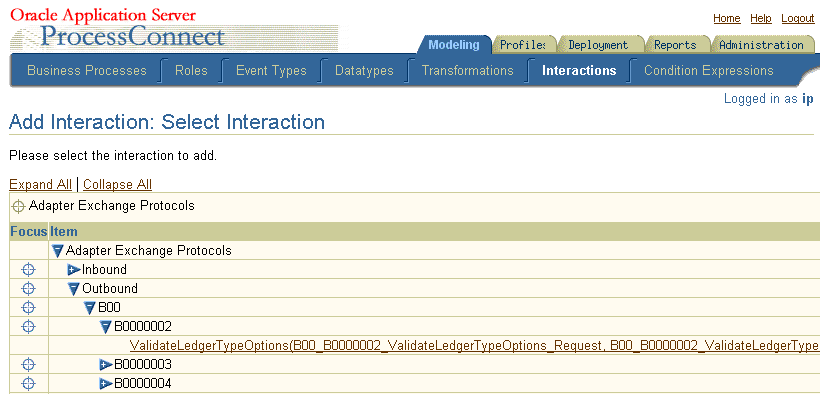Go to Condition Expressions subtab
Viewport: 820px width, 394px height.
pyautogui.click(x=709, y=71)
